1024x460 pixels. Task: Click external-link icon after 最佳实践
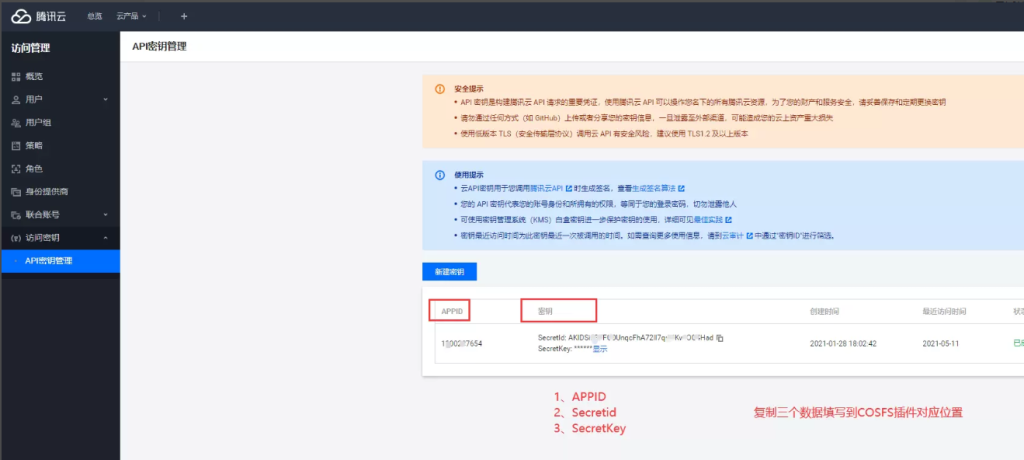[728, 220]
